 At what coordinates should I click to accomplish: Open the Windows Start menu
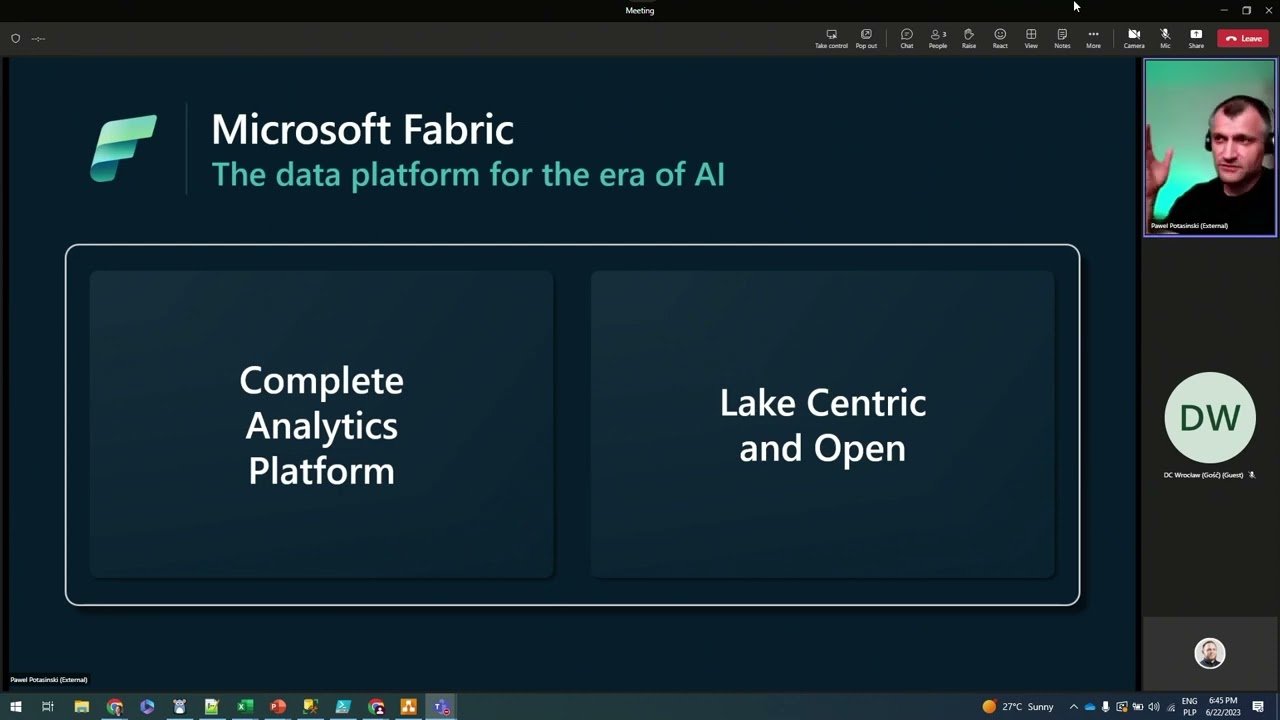point(15,707)
